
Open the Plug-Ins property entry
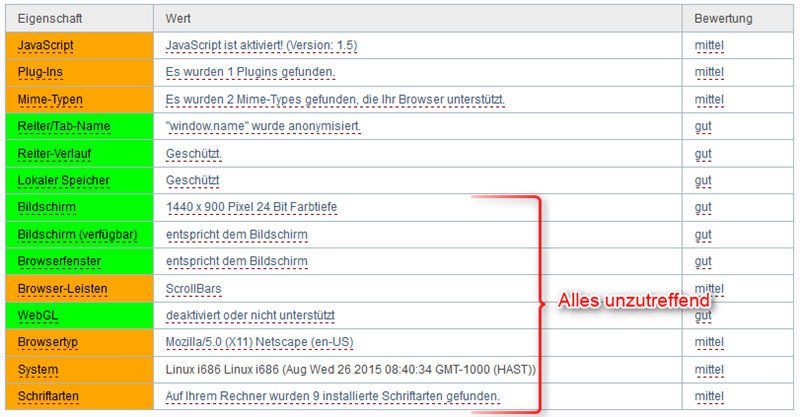point(42,73)
